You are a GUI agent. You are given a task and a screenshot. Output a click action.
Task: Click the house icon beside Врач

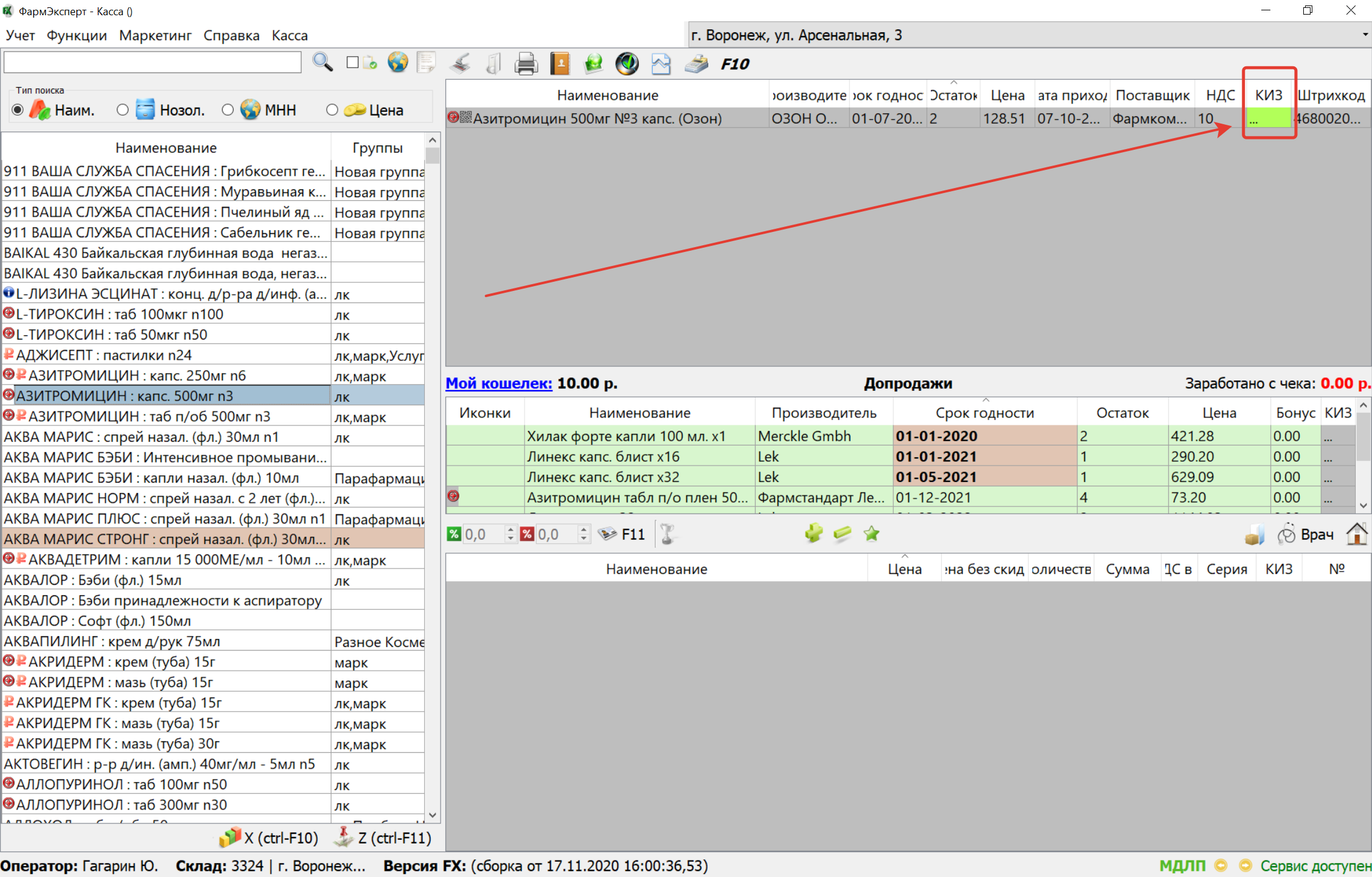[x=1357, y=534]
